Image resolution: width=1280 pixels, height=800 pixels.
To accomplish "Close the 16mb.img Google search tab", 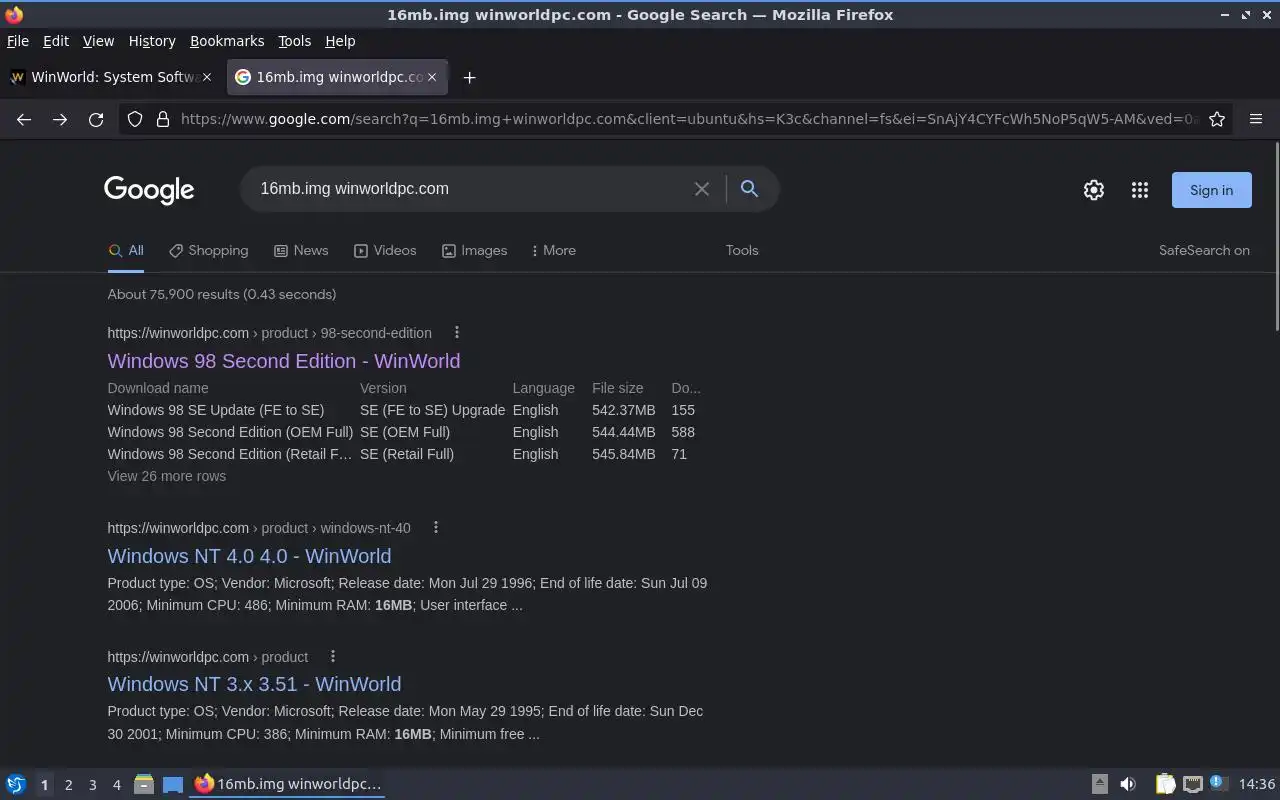I will (x=432, y=77).
